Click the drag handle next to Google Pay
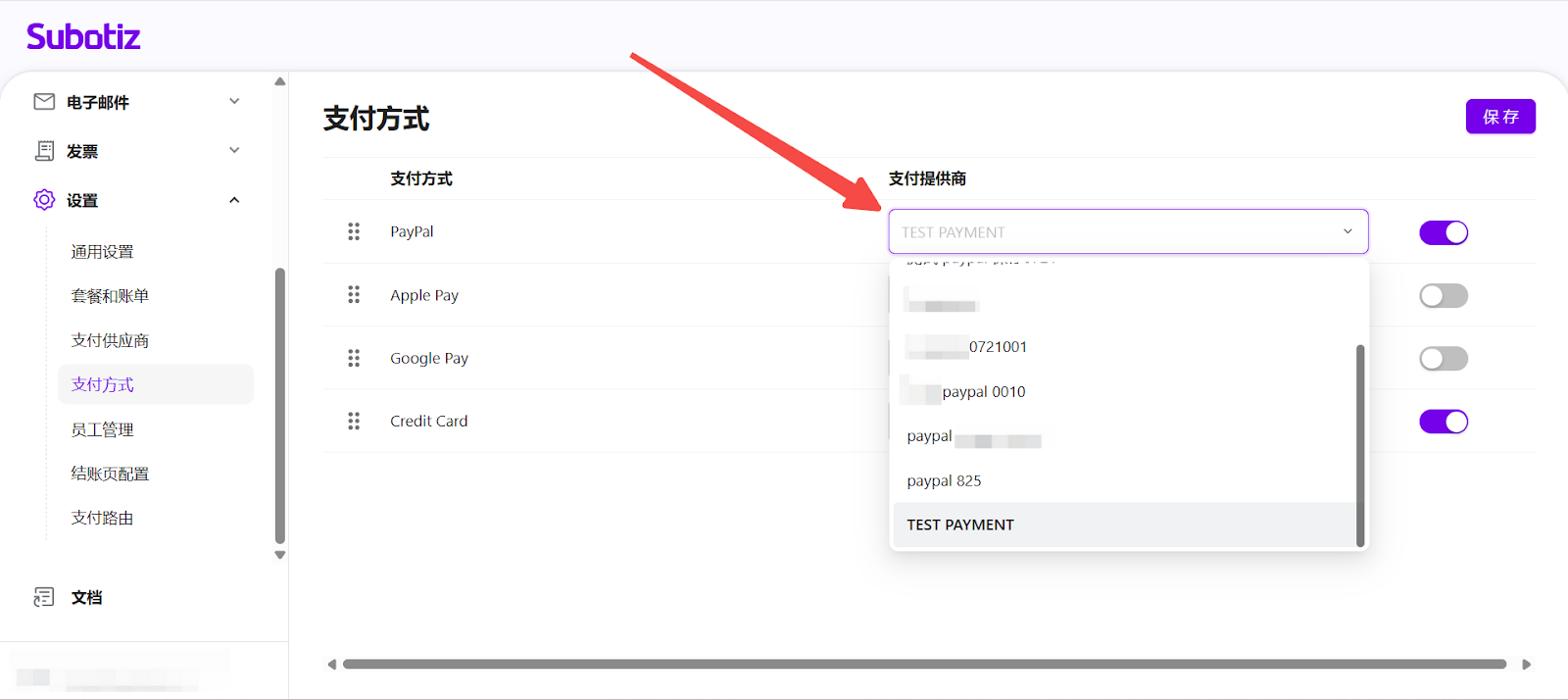Viewport: 1568px width, 700px height. (354, 358)
